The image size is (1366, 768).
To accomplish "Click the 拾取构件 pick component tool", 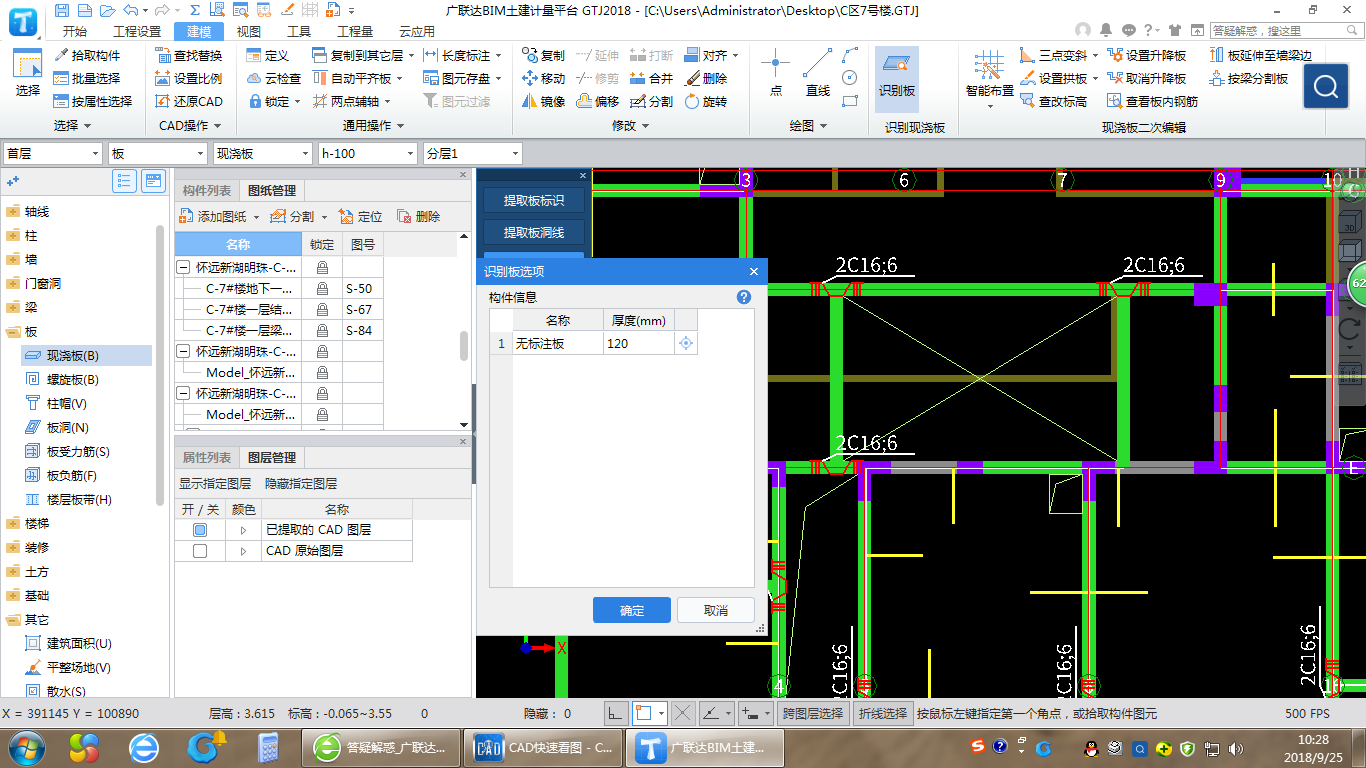I will pyautogui.click(x=87, y=55).
